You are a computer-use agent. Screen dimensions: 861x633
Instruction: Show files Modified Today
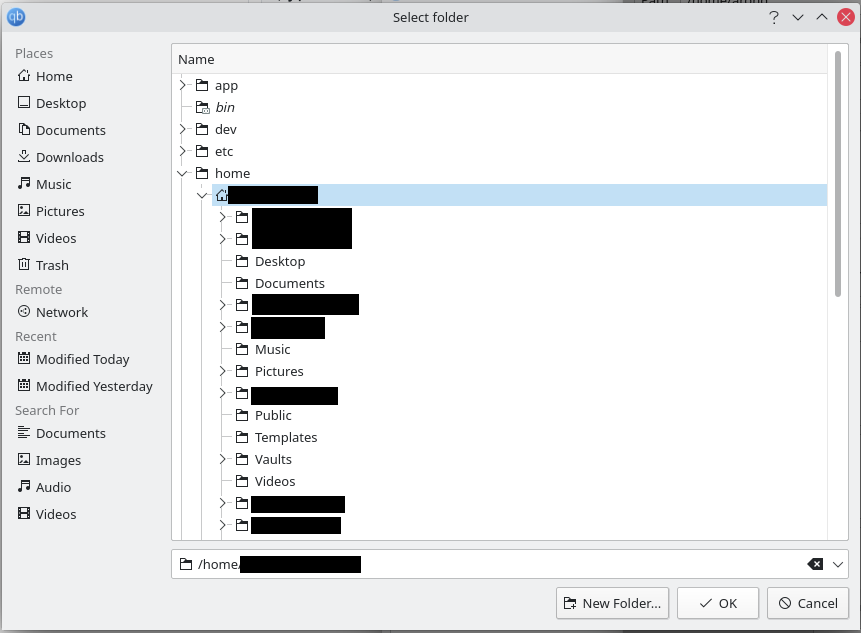click(x=83, y=359)
